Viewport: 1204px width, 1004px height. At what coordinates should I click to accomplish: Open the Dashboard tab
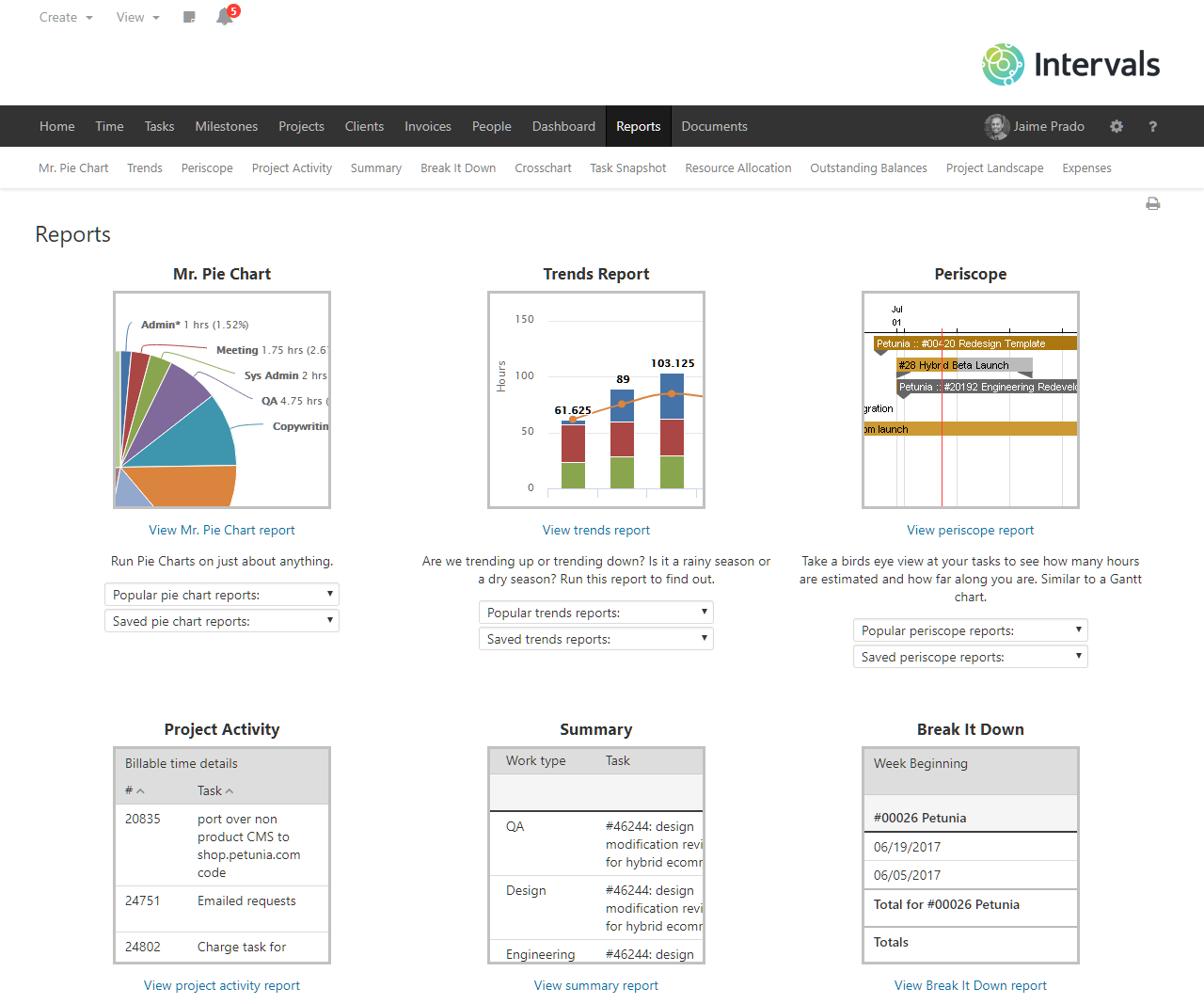(563, 126)
